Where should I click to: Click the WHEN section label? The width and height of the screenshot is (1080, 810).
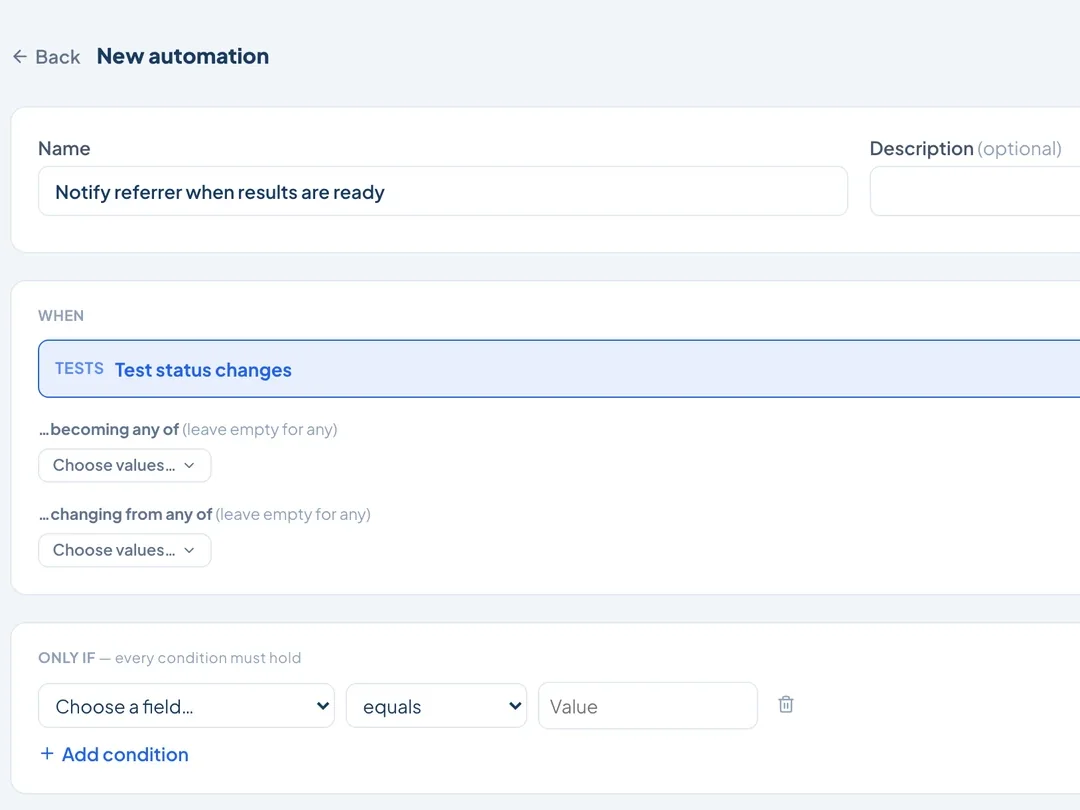61,315
